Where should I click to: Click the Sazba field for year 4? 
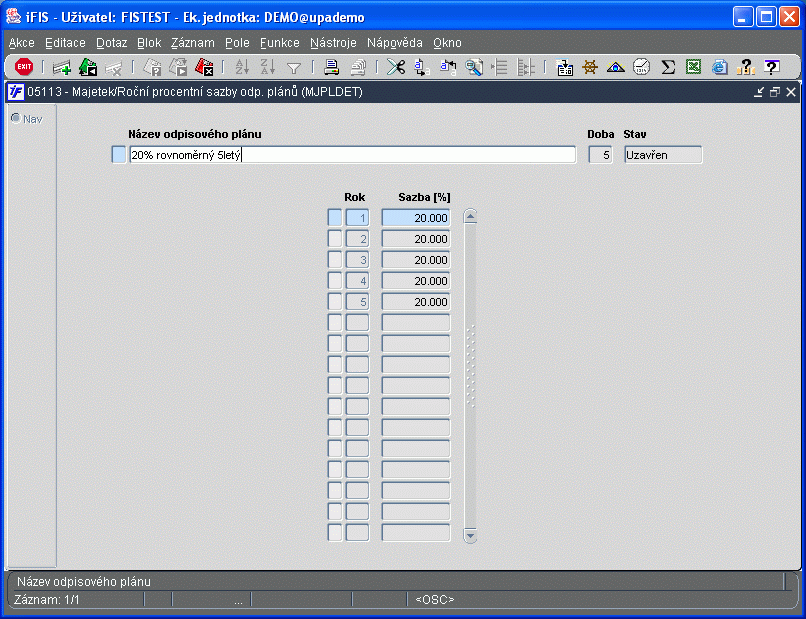(x=416, y=281)
